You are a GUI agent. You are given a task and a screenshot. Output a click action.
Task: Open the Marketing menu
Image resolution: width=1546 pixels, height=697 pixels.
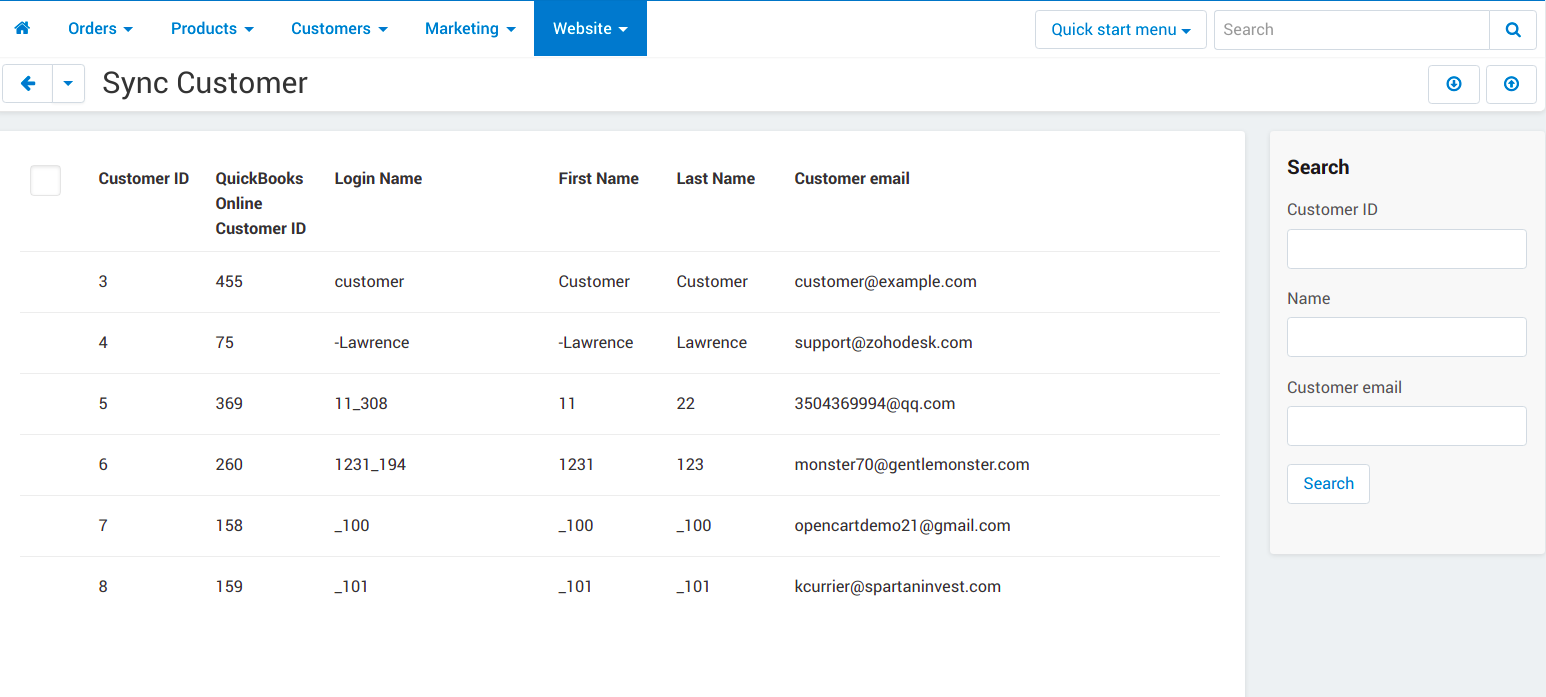(470, 28)
